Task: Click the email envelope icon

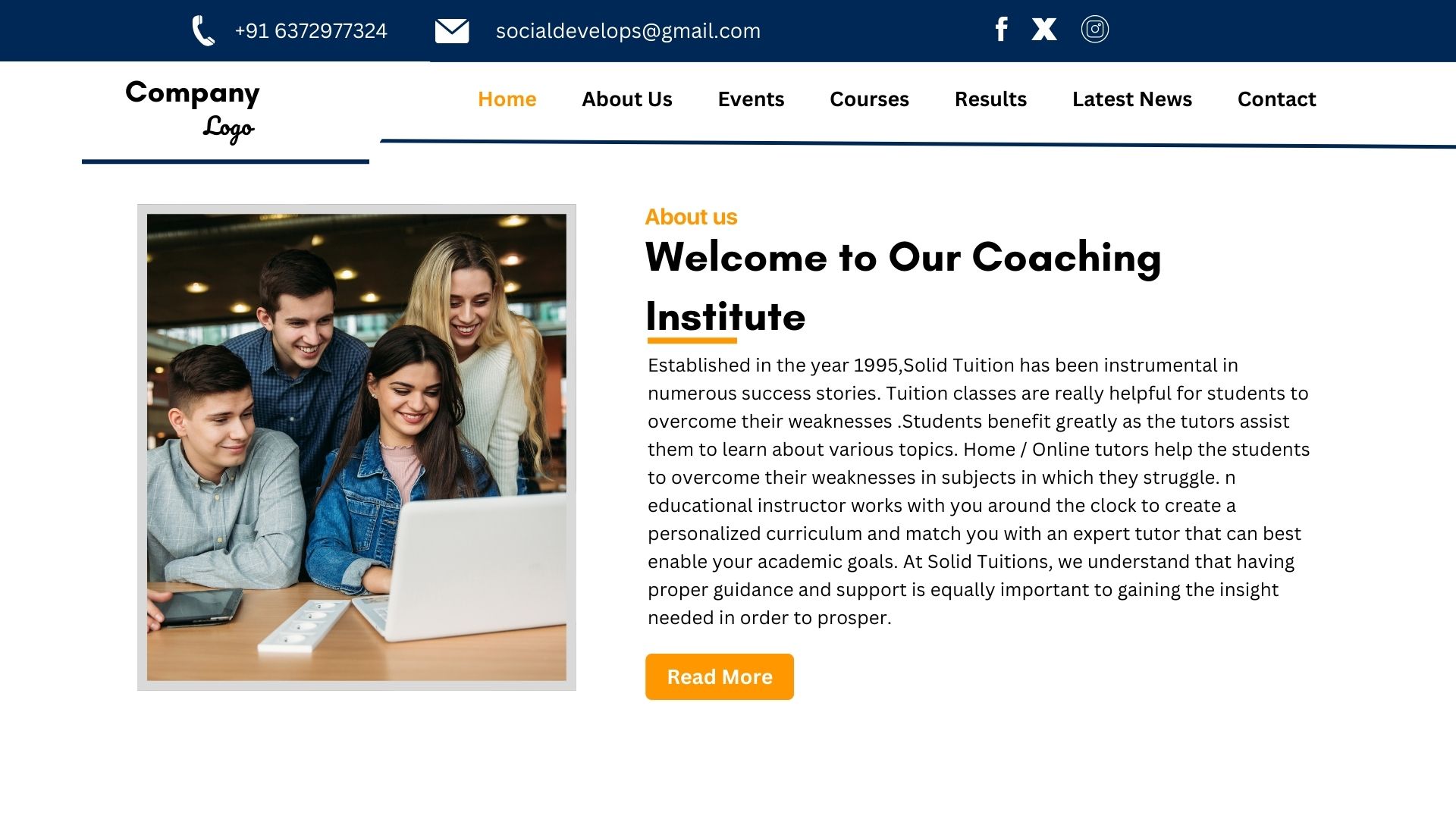Action: (x=452, y=31)
